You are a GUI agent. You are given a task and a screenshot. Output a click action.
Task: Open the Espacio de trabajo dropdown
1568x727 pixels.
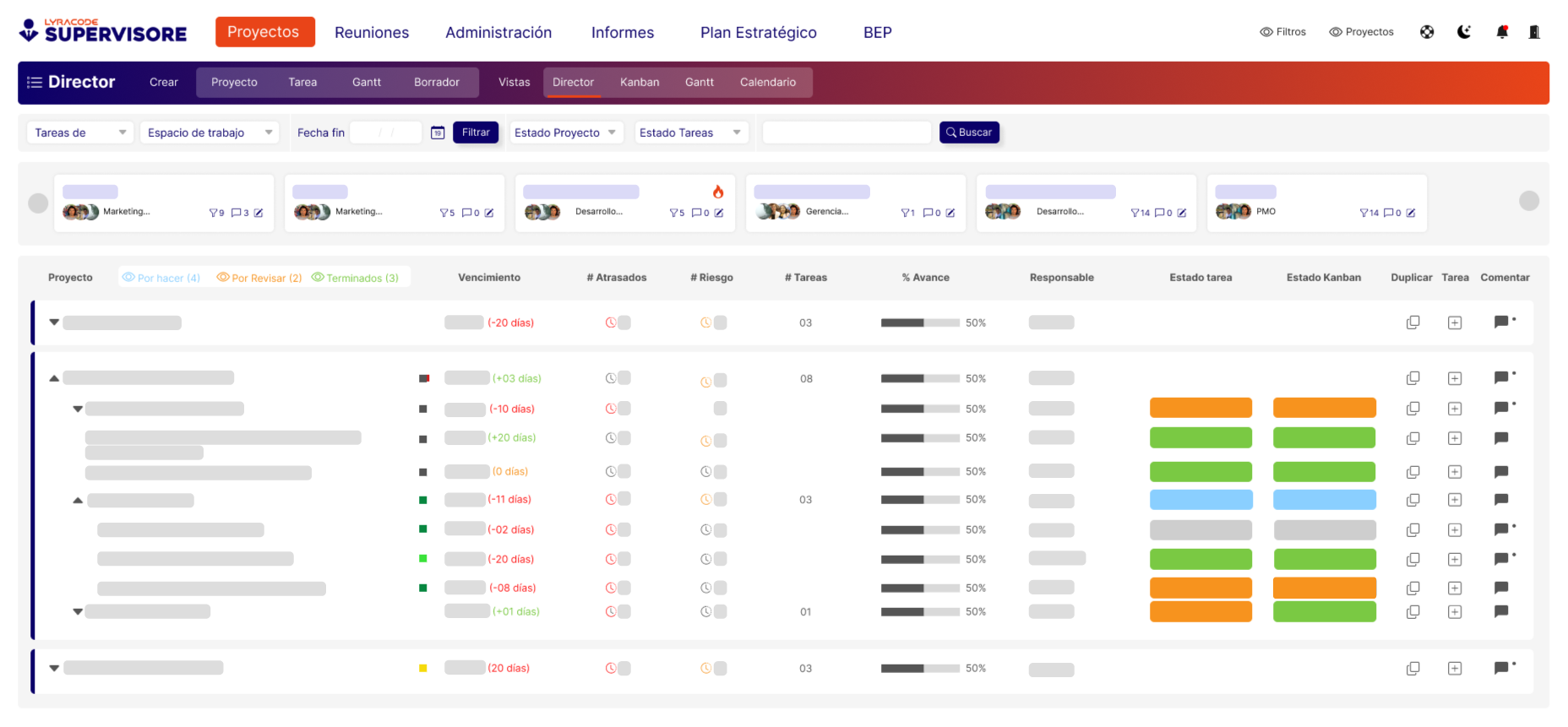click(209, 133)
